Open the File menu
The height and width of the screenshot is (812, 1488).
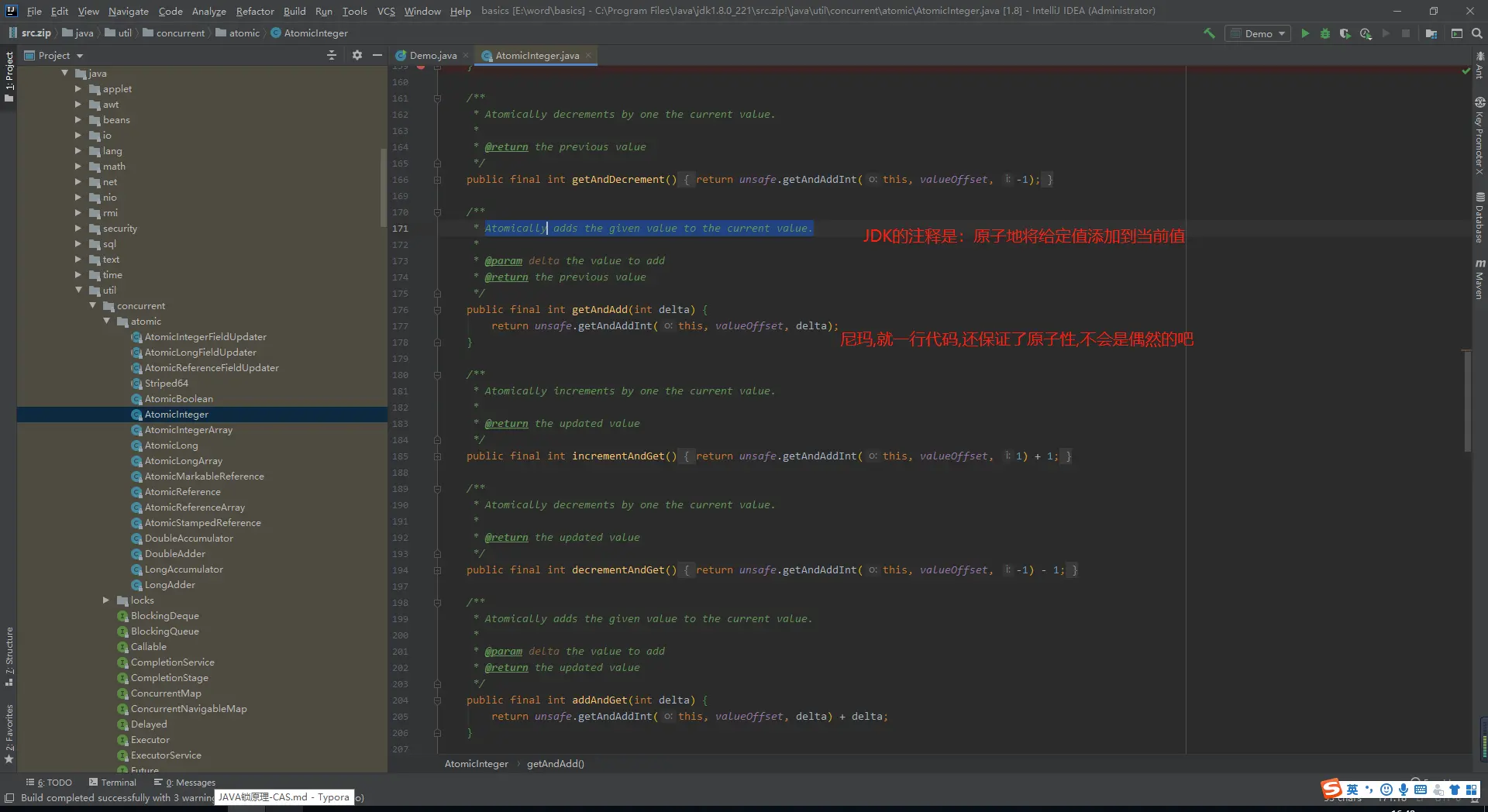coord(34,11)
